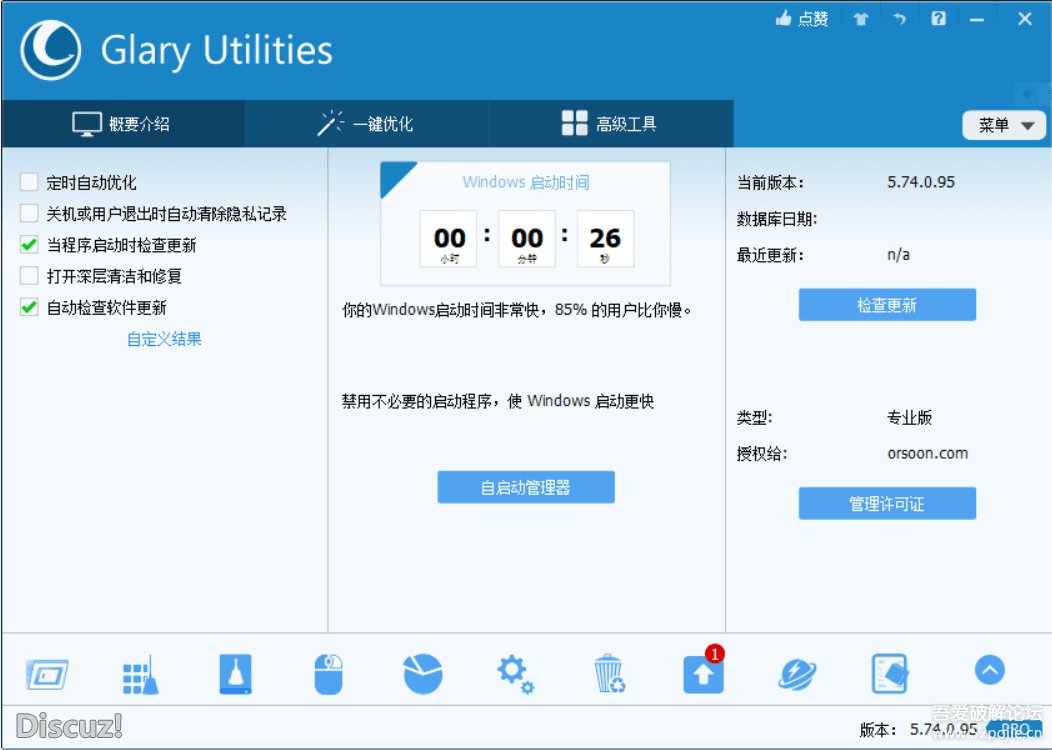Open the skin shirt icon in title bar
This screenshot has height=750, width=1052.
(861, 19)
